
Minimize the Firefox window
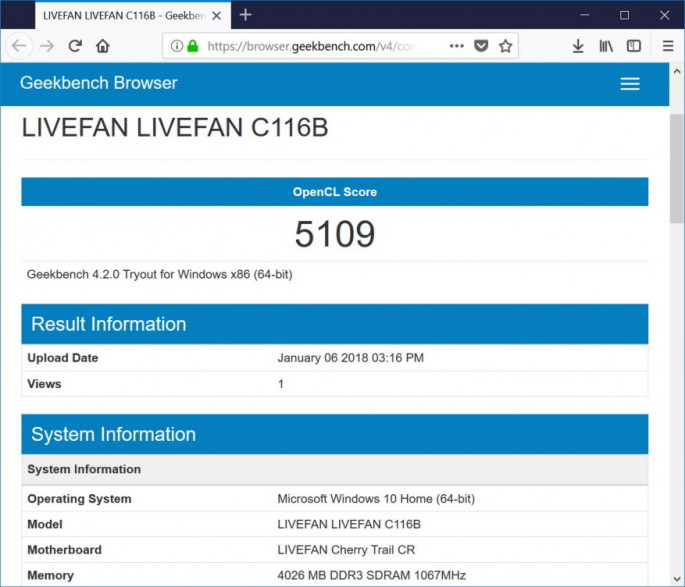(585, 15)
